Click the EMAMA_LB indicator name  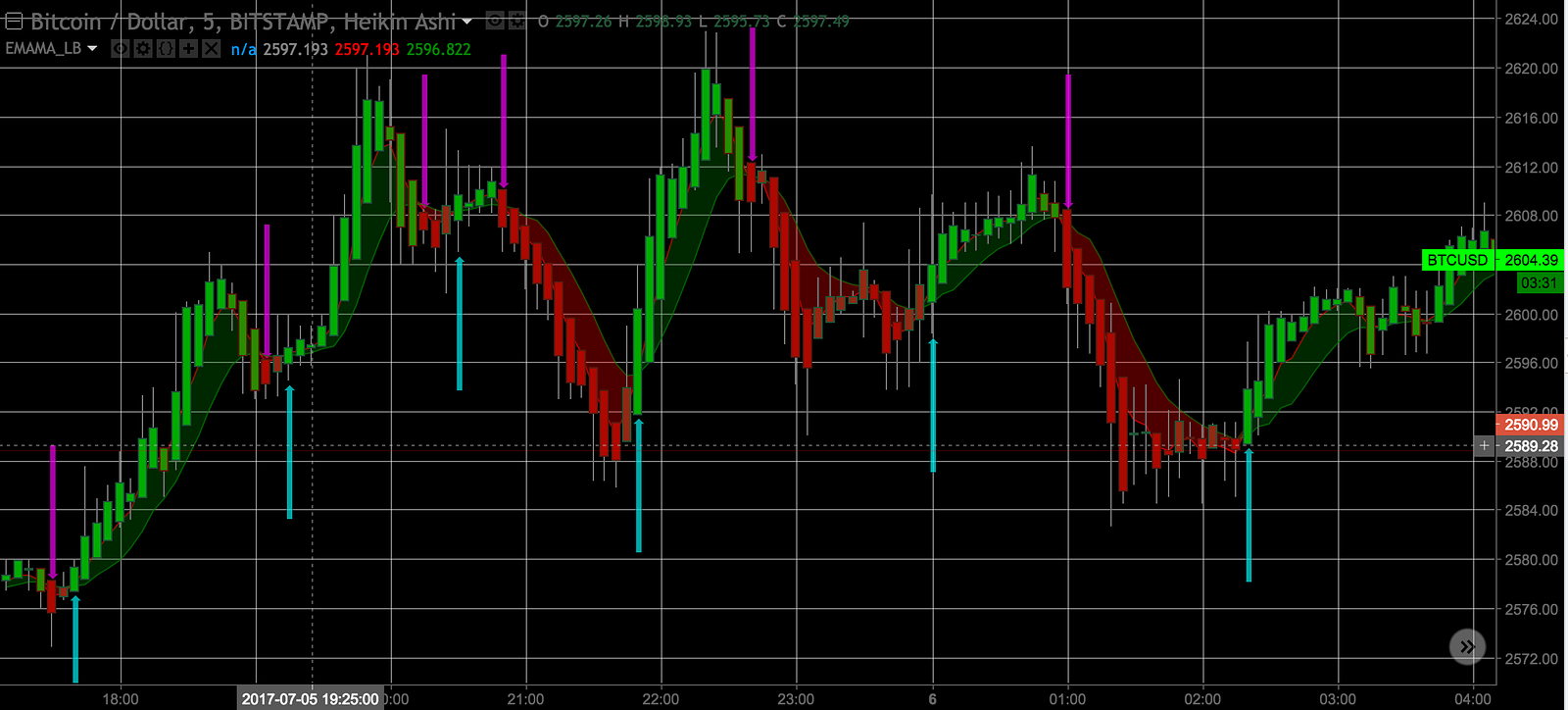tap(43, 48)
